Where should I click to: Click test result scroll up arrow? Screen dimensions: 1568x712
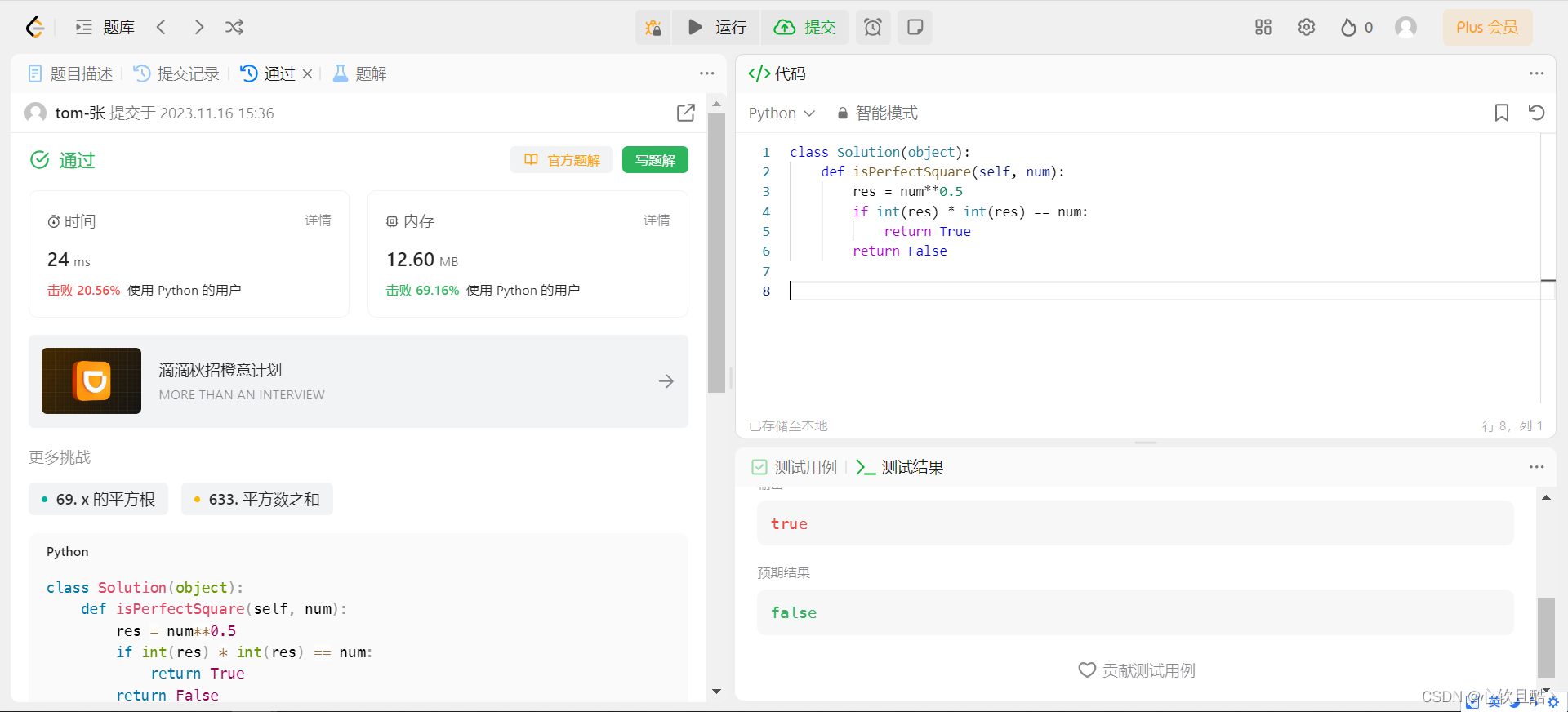[x=1546, y=497]
